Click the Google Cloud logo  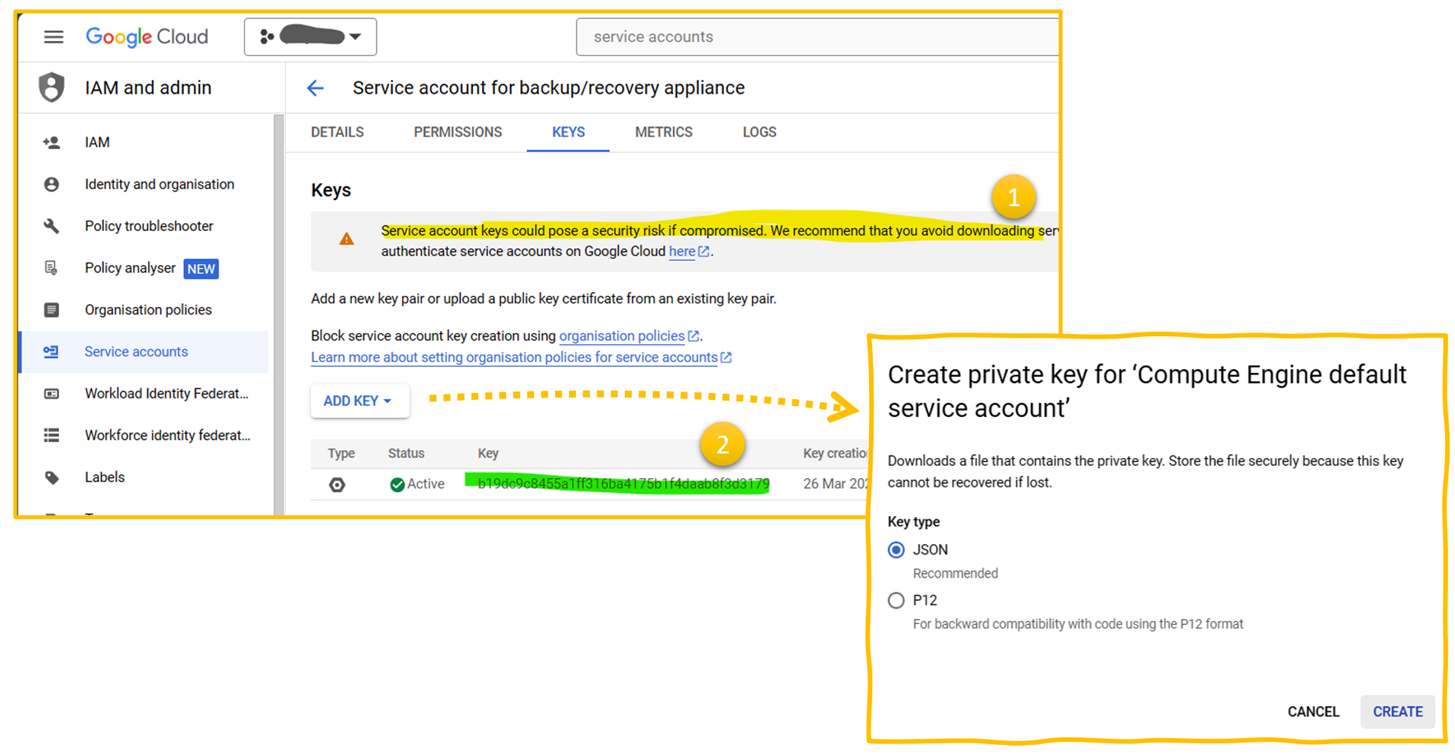click(x=146, y=36)
